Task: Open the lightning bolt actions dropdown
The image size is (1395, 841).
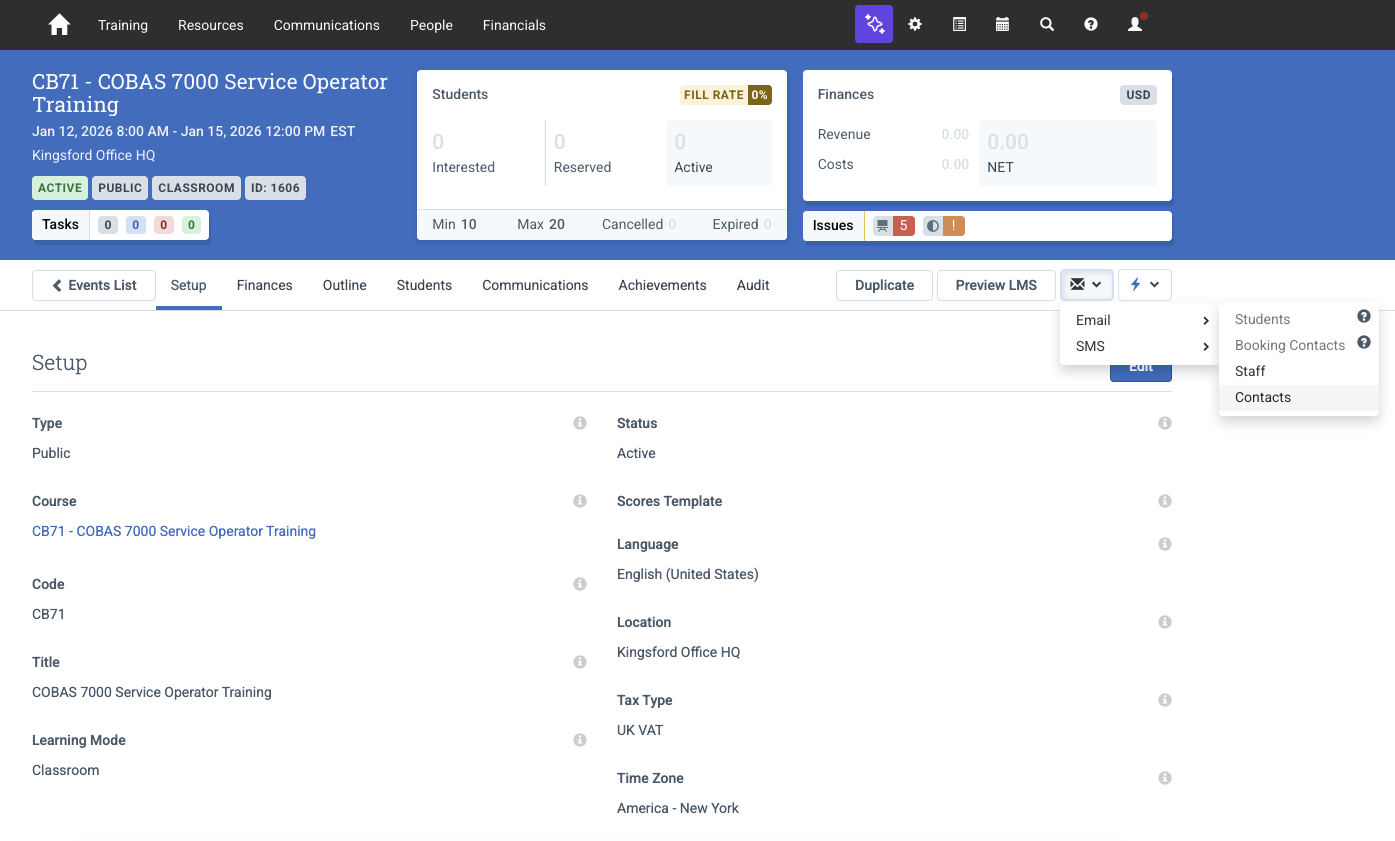Action: (x=1145, y=285)
